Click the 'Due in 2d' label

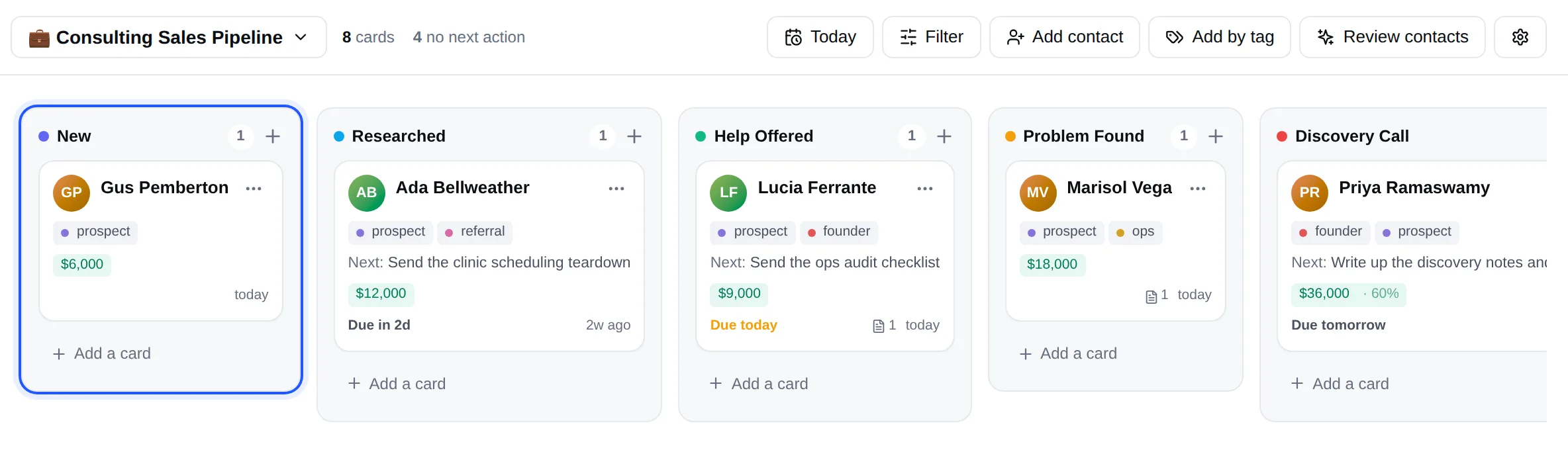coord(379,325)
